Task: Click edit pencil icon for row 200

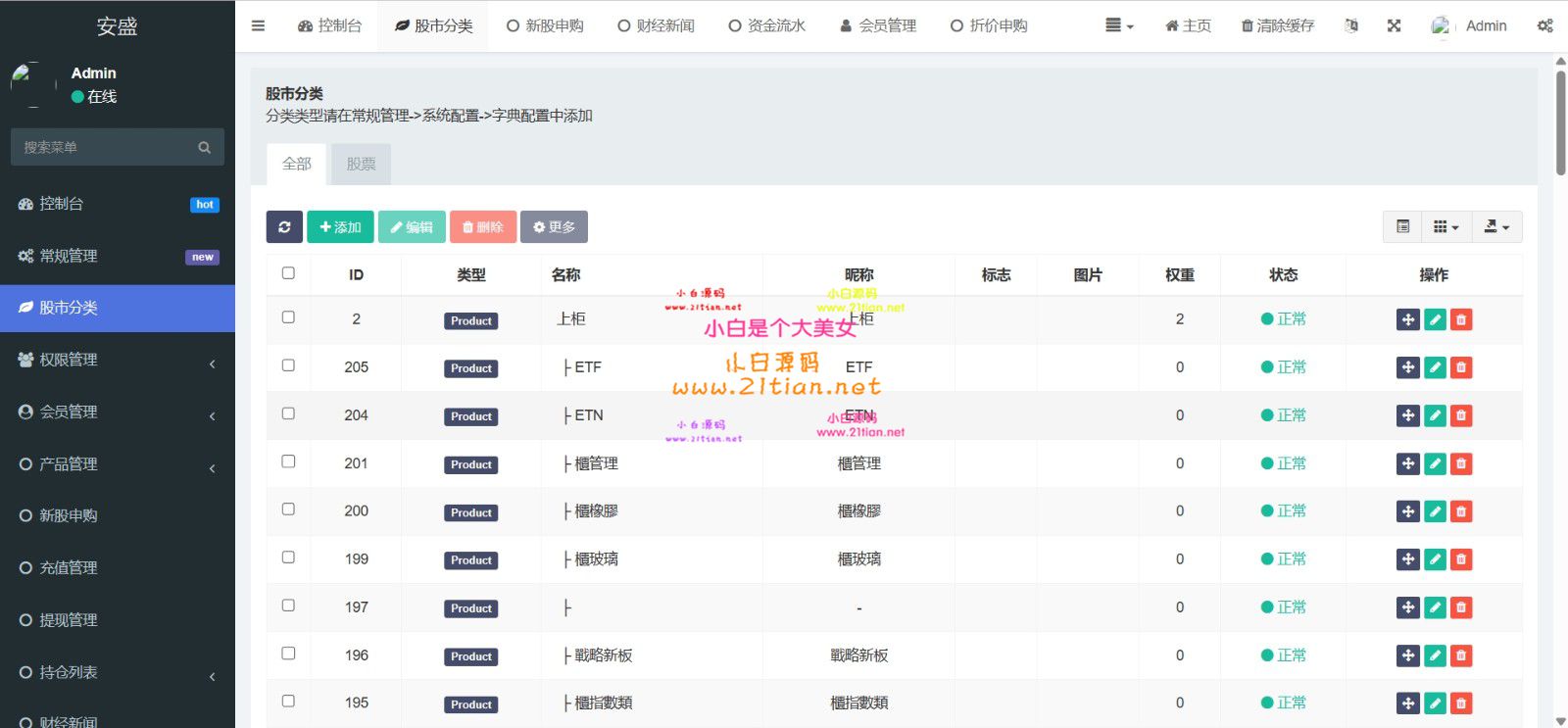Action: (x=1435, y=511)
